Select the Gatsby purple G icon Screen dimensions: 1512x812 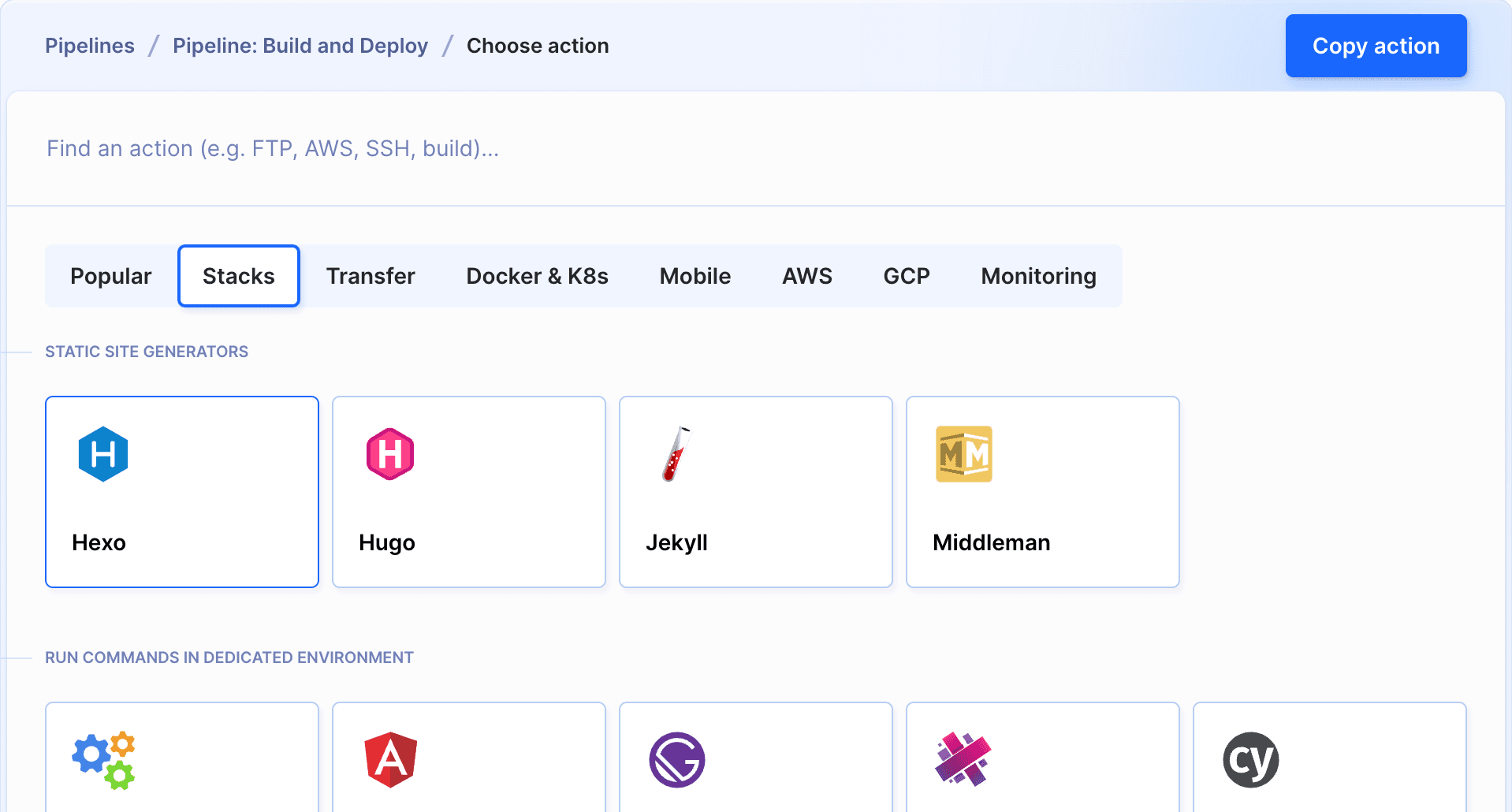pos(676,759)
